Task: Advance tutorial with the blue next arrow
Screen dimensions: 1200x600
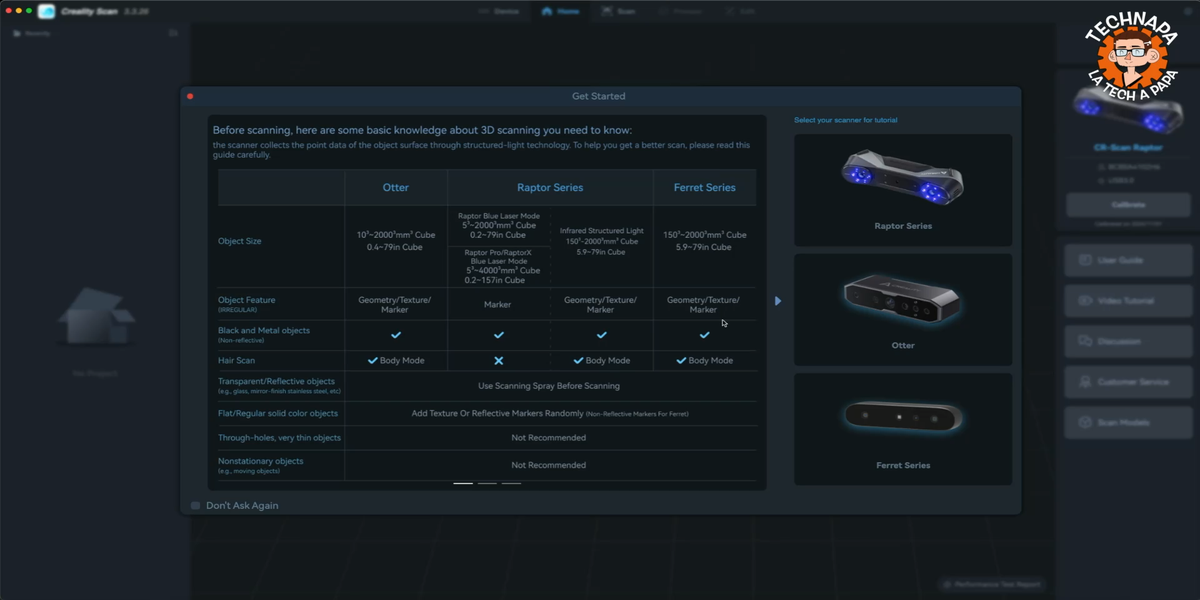Action: click(x=778, y=301)
